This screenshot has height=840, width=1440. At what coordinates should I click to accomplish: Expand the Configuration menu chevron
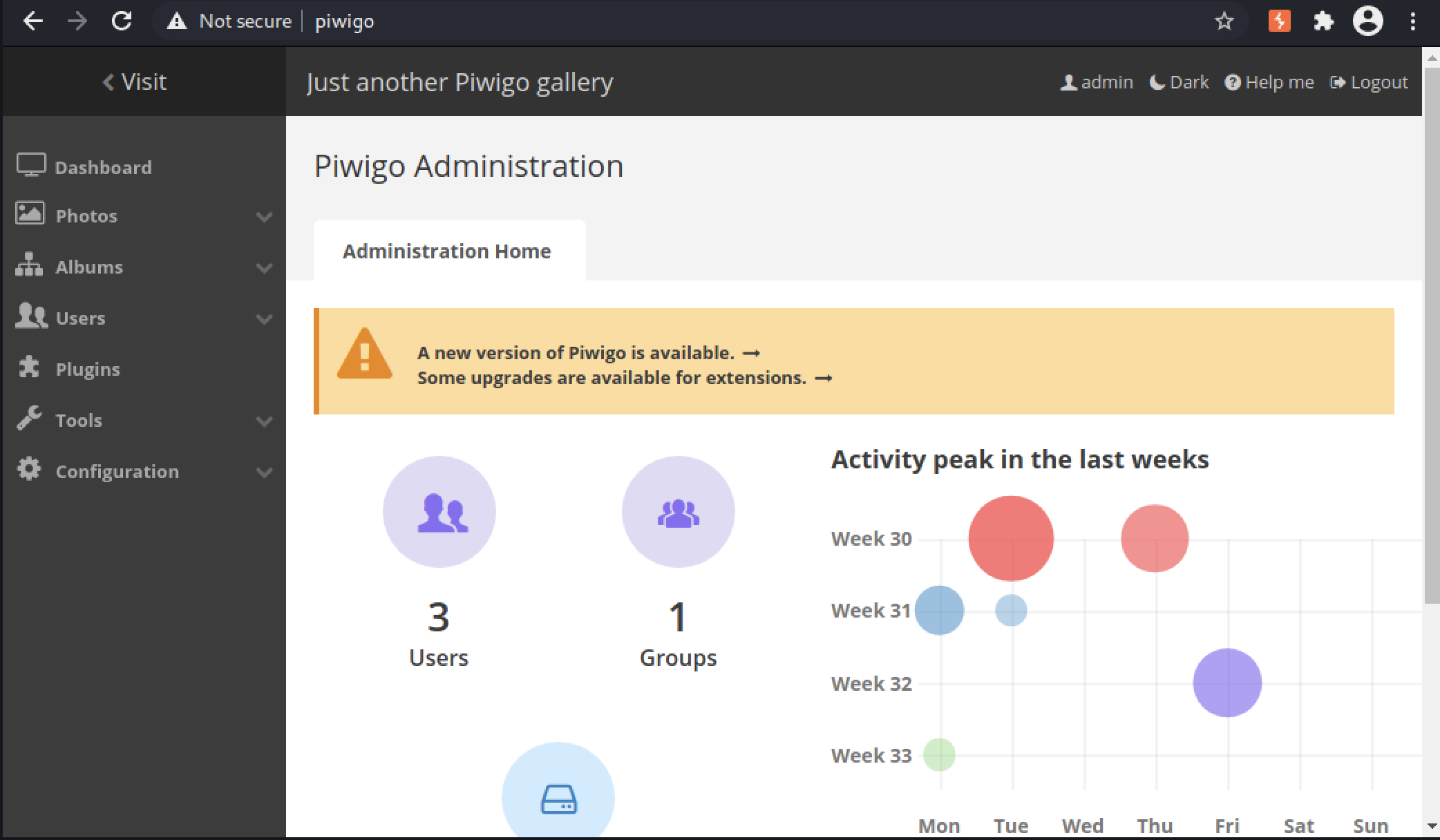264,472
